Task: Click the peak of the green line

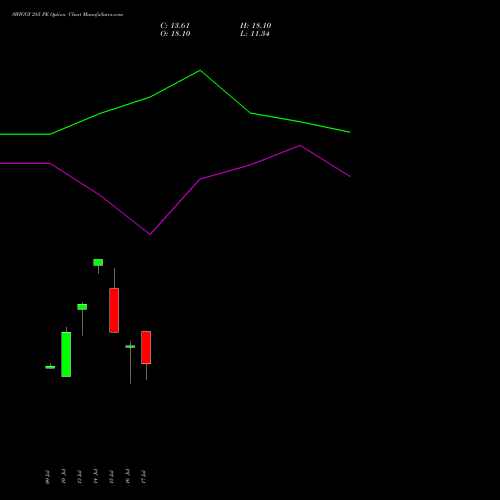Action: pyautogui.click(x=200, y=70)
